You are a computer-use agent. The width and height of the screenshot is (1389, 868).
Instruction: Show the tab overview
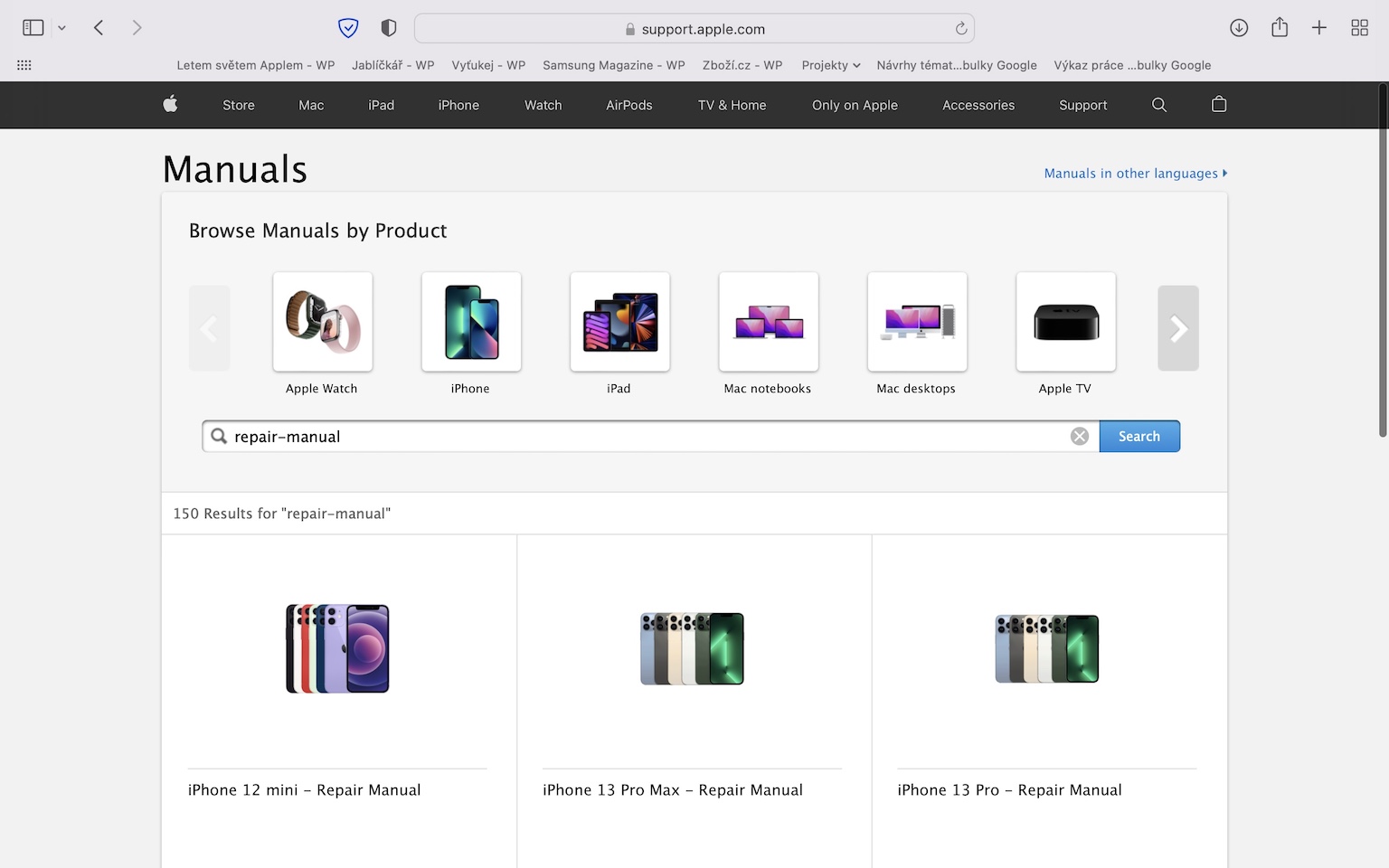pyautogui.click(x=1359, y=28)
